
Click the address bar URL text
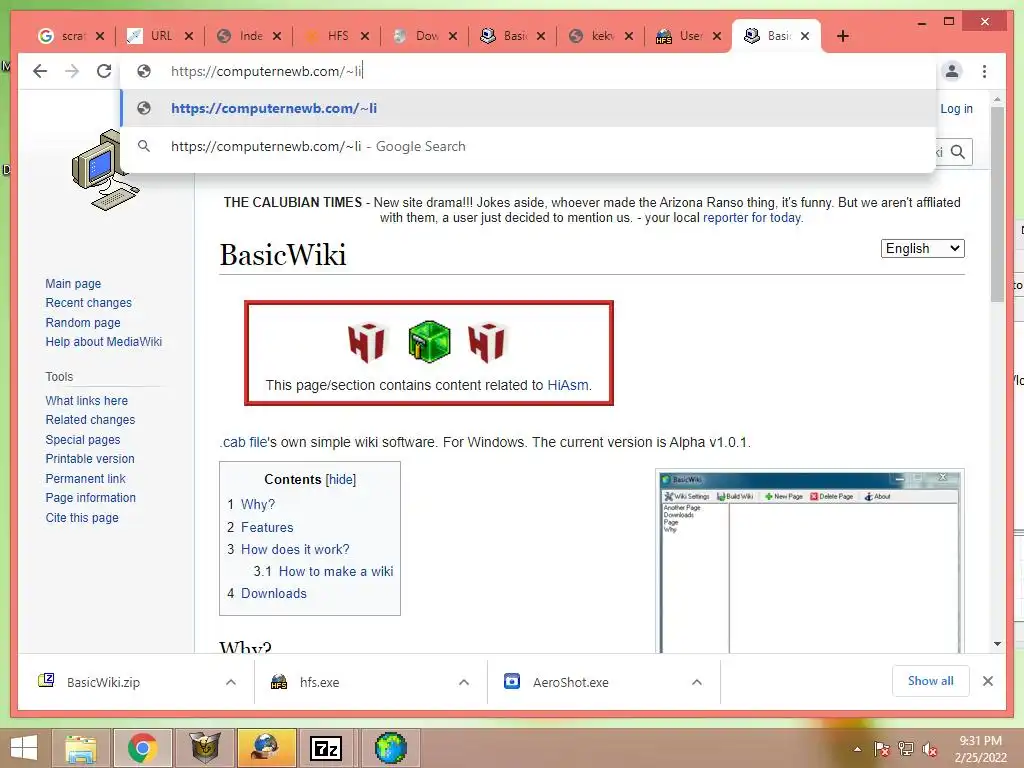tap(266, 71)
